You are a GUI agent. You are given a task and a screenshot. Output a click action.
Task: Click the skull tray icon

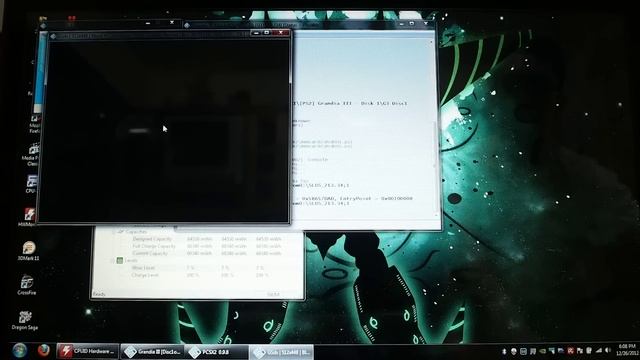tap(513, 351)
